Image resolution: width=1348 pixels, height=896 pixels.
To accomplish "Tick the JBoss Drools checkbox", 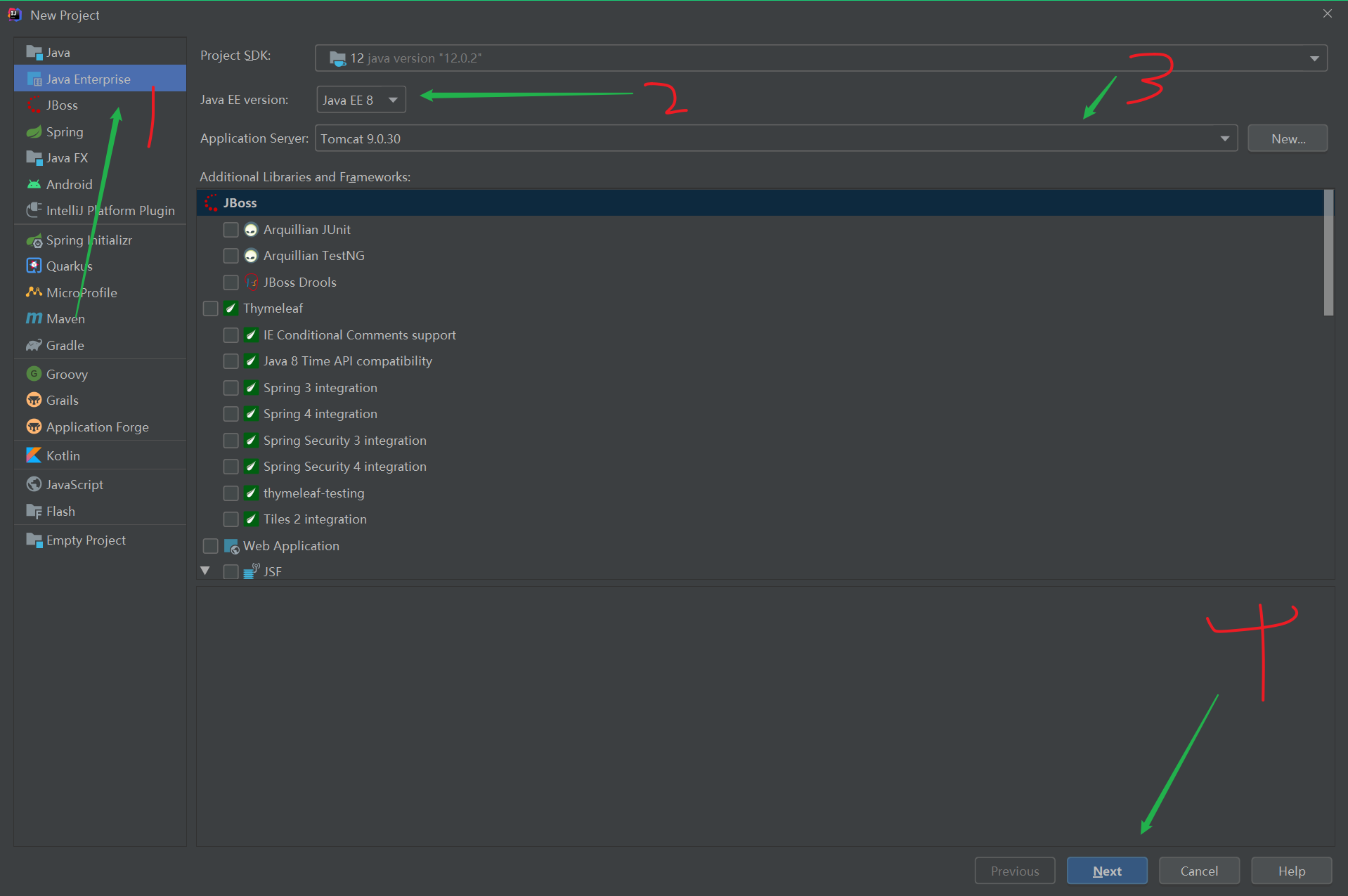I will tap(231, 283).
